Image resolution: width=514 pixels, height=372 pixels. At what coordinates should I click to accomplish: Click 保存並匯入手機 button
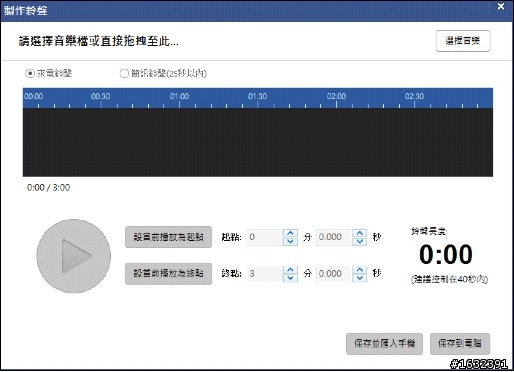pyautogui.click(x=384, y=343)
